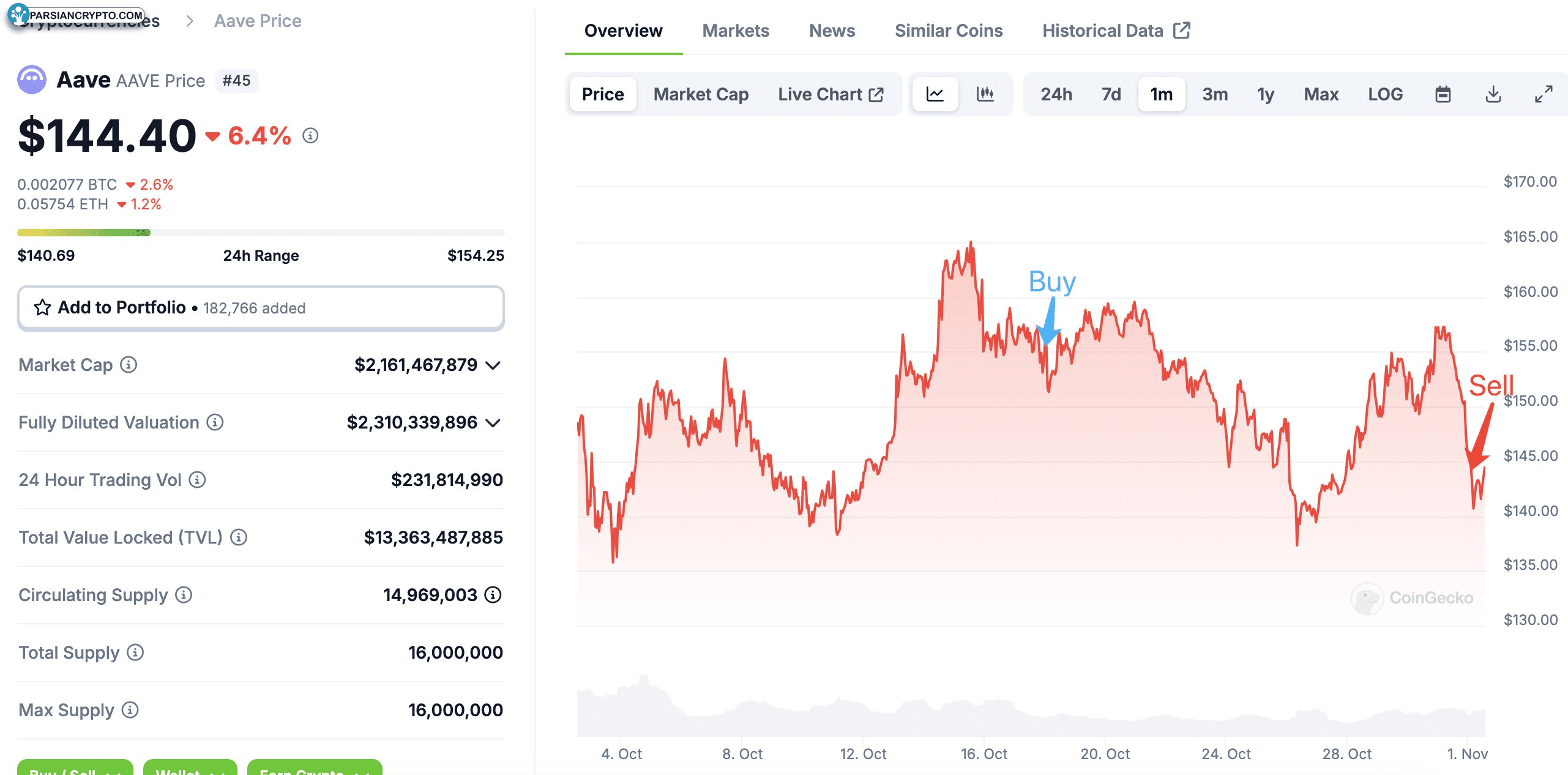Select the Price chart toggle
Image resolution: width=1568 pixels, height=775 pixels.
[x=603, y=94]
